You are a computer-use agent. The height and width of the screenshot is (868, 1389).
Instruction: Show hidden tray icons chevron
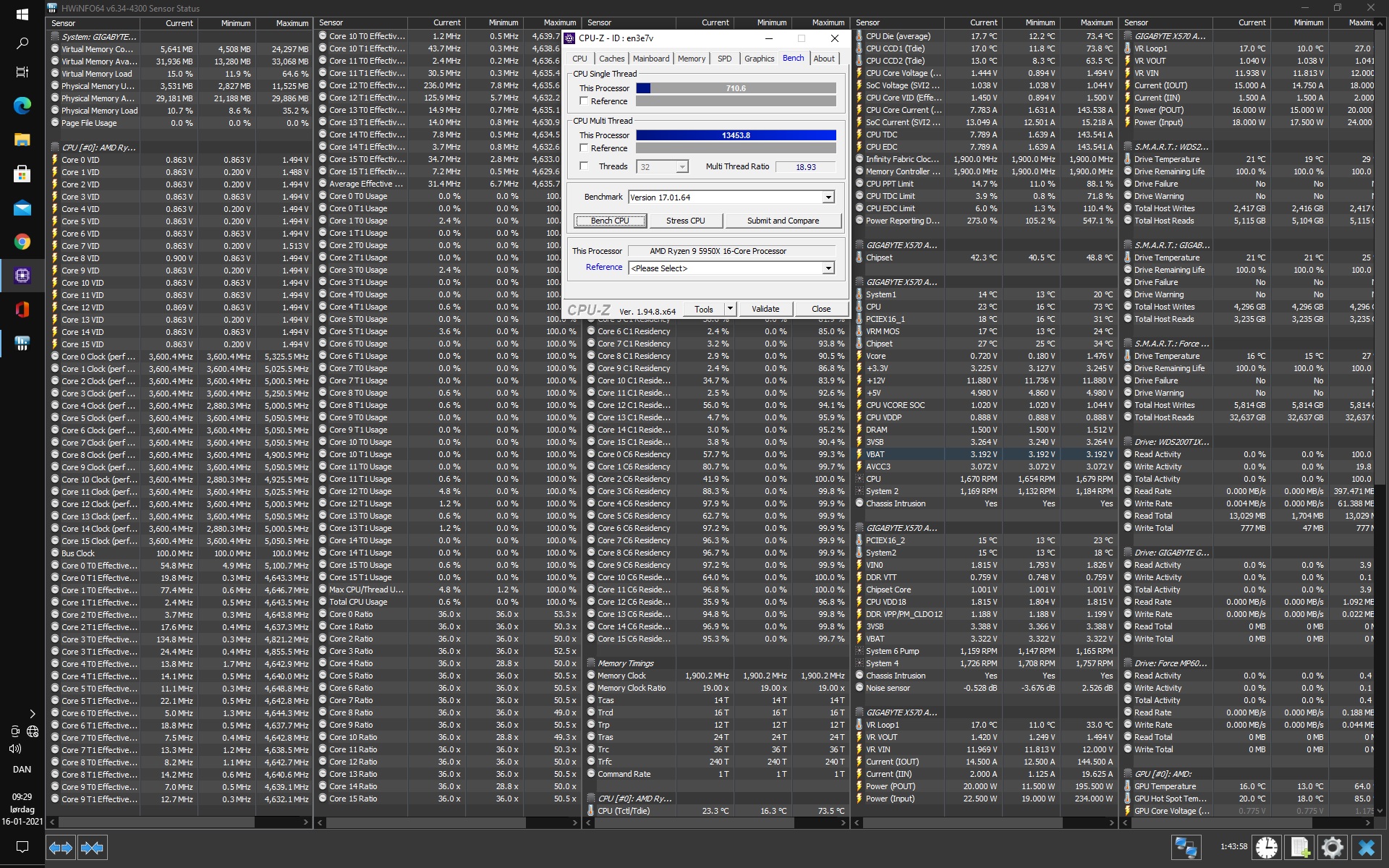click(32, 714)
